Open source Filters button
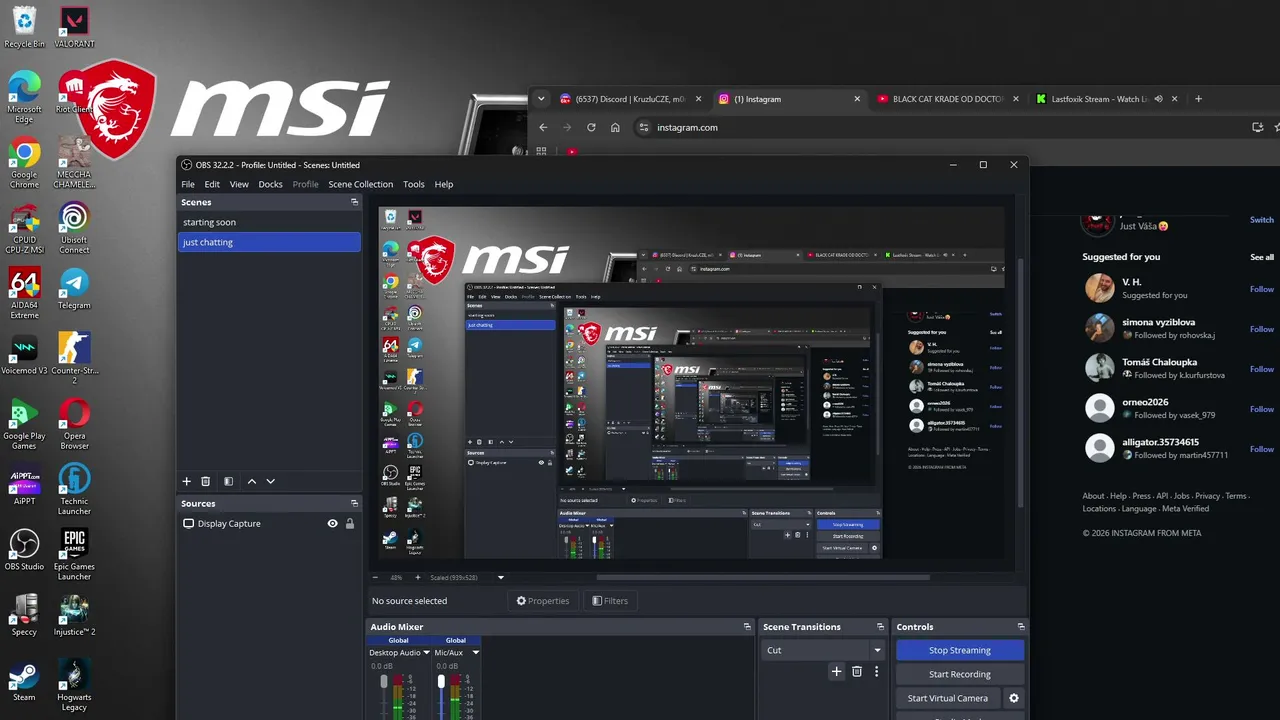Viewport: 1280px width, 720px height. 610,601
